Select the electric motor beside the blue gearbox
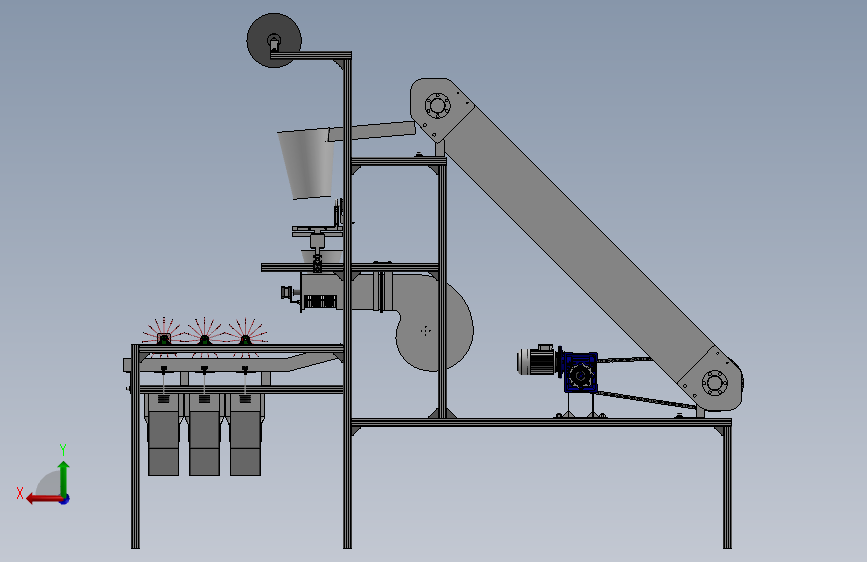867x562 pixels. pyautogui.click(x=539, y=360)
